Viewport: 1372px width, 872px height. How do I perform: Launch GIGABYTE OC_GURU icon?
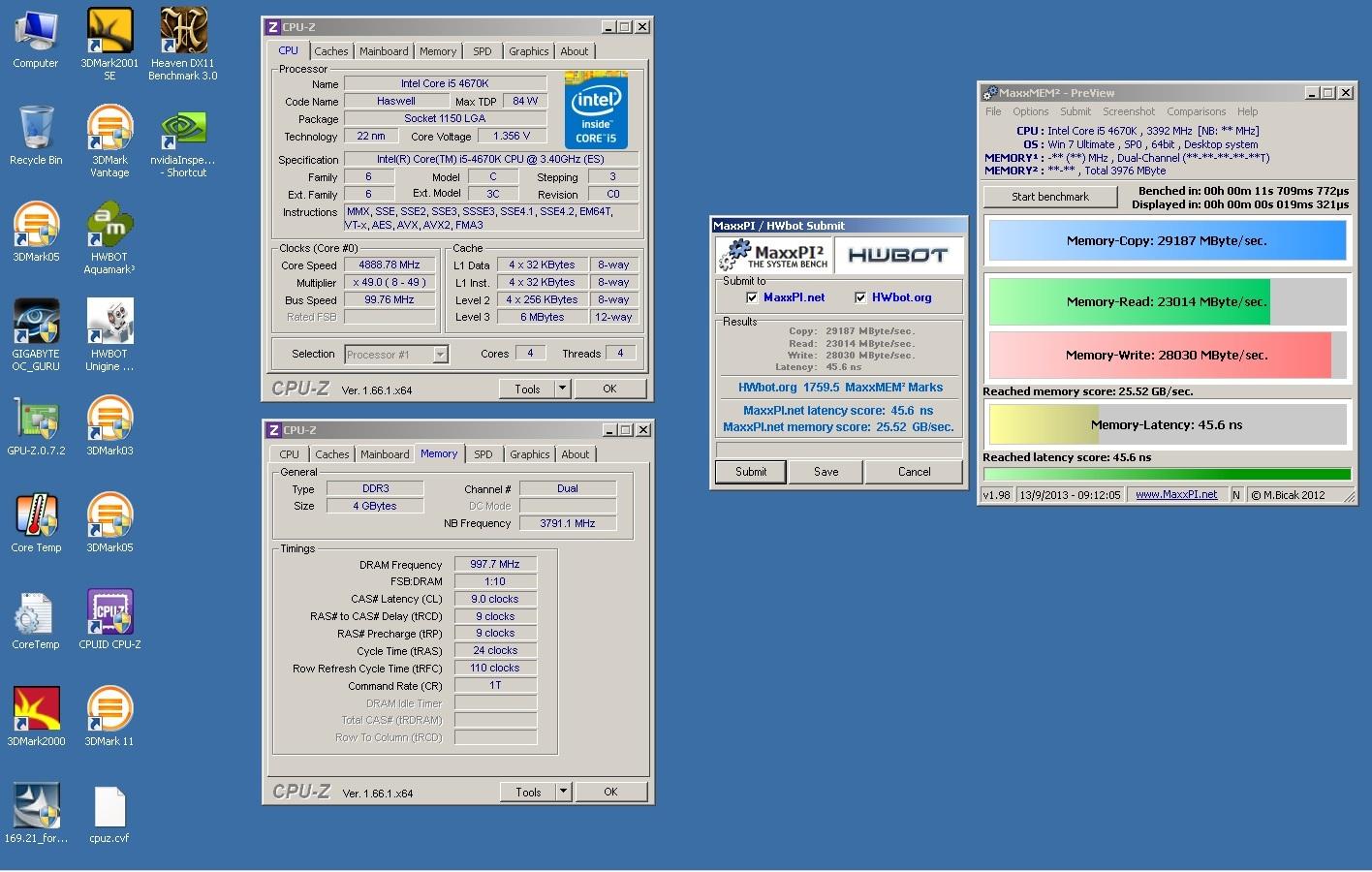(36, 321)
